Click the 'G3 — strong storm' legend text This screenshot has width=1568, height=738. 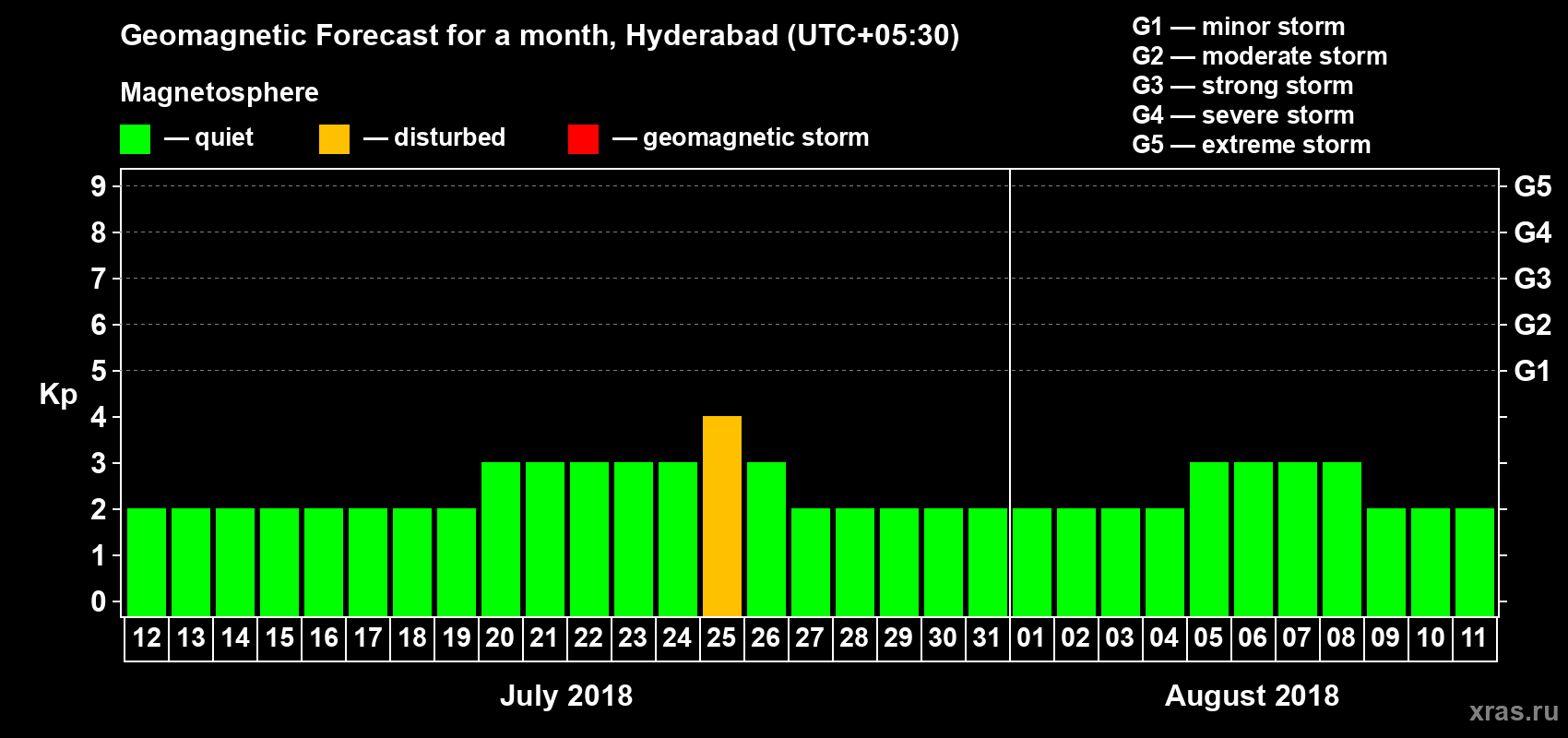(1242, 86)
